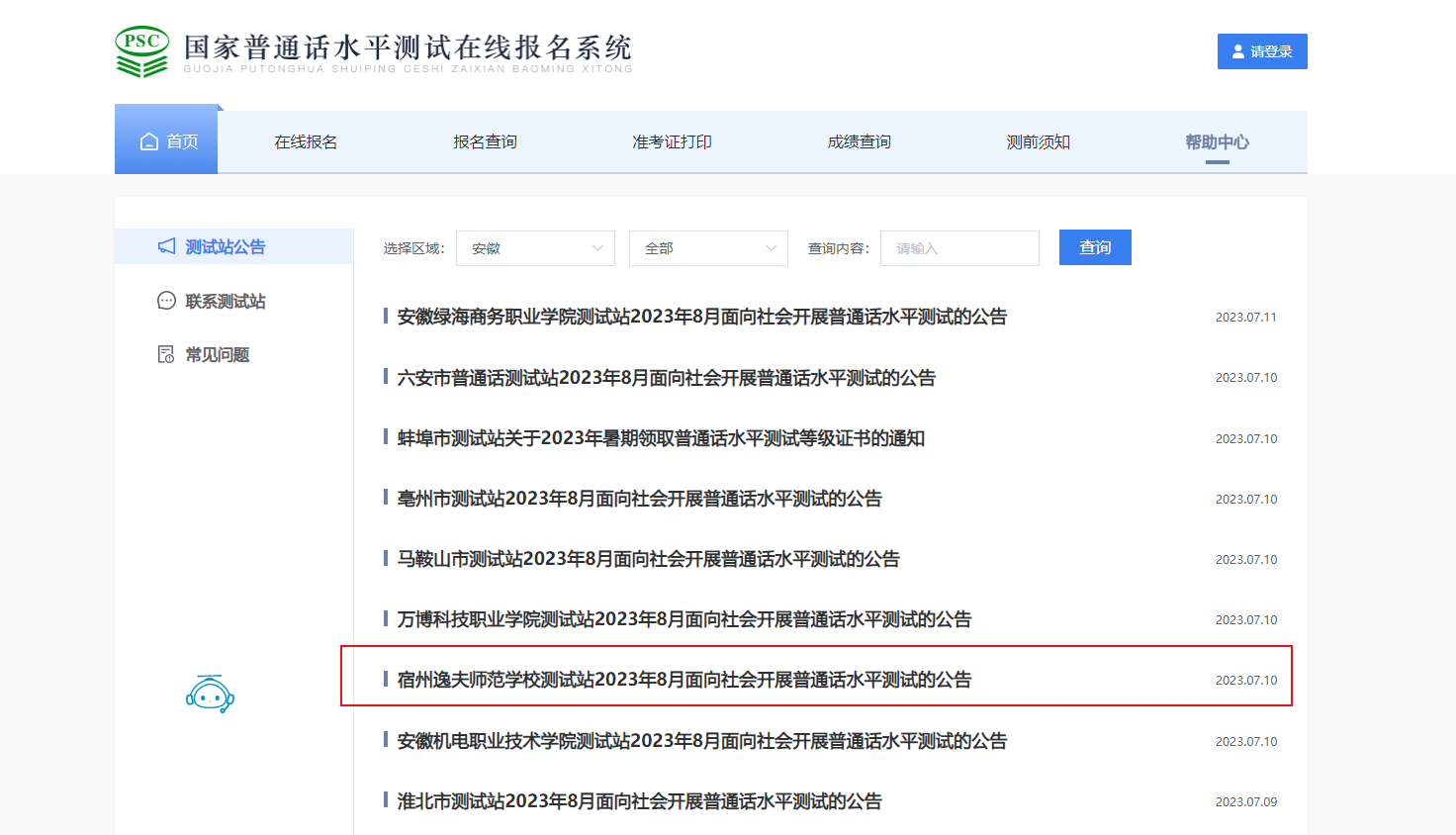Click the megaphone icon beside 测试站公告
The image size is (1456, 835).
click(x=166, y=246)
